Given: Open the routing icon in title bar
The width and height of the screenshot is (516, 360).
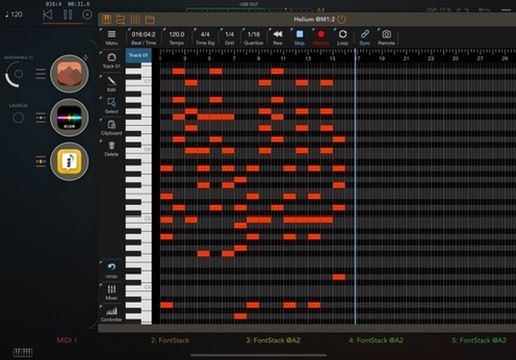Looking at the screenshot, I should click(x=120, y=19).
